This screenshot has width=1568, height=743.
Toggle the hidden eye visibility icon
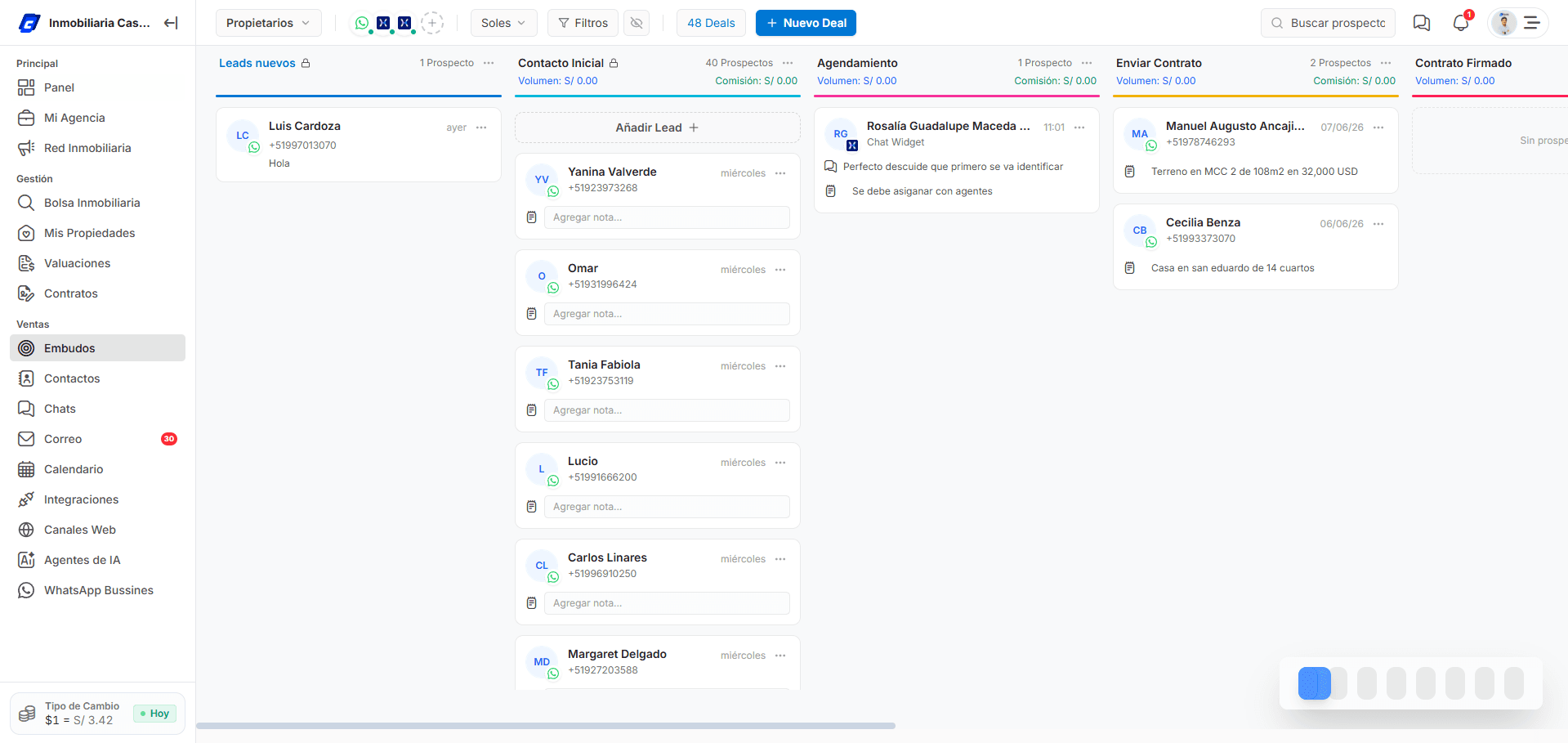637,23
